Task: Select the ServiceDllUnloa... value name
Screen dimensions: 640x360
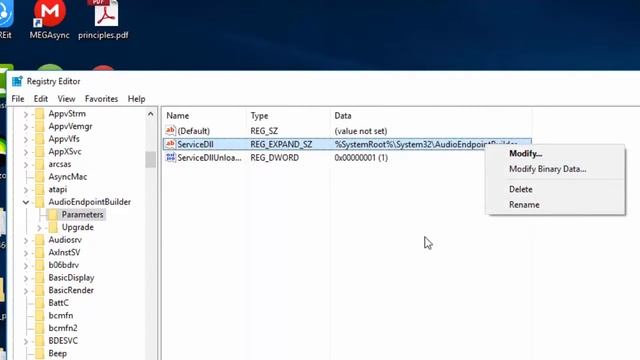Action: (x=209, y=158)
